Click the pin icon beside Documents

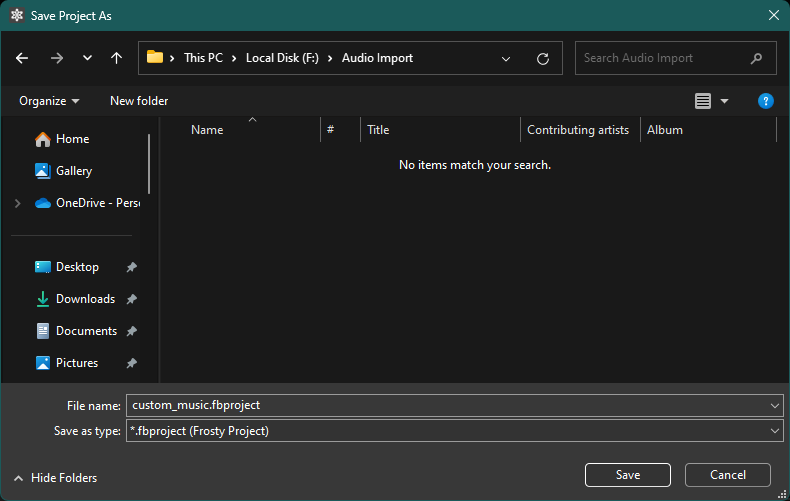[131, 331]
